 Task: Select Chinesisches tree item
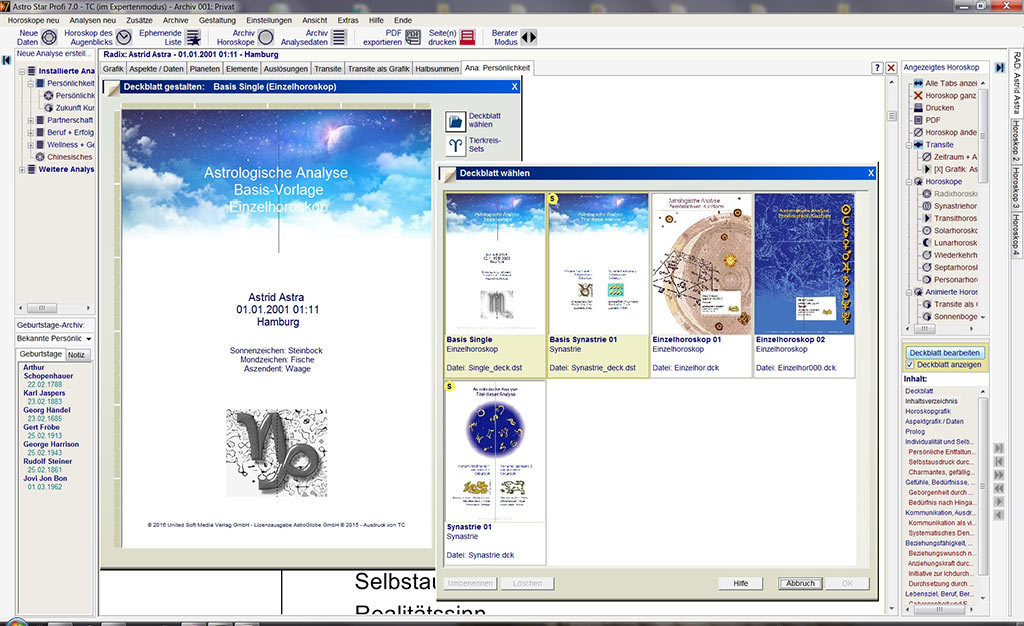[69, 157]
